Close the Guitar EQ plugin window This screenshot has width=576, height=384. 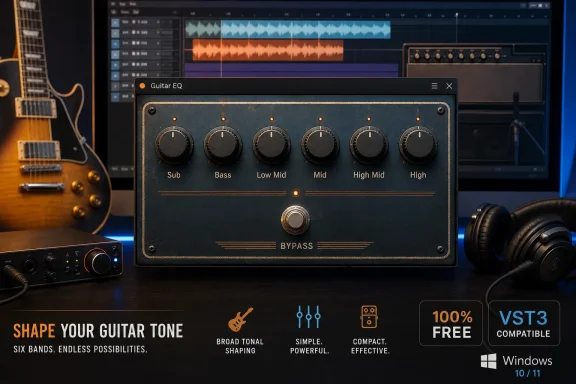(449, 86)
